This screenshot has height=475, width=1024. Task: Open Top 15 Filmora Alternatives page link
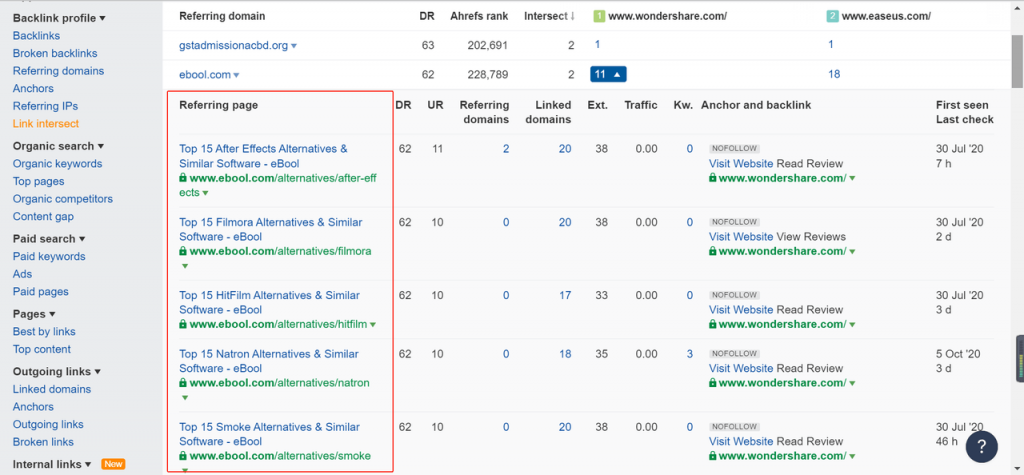click(x=271, y=230)
